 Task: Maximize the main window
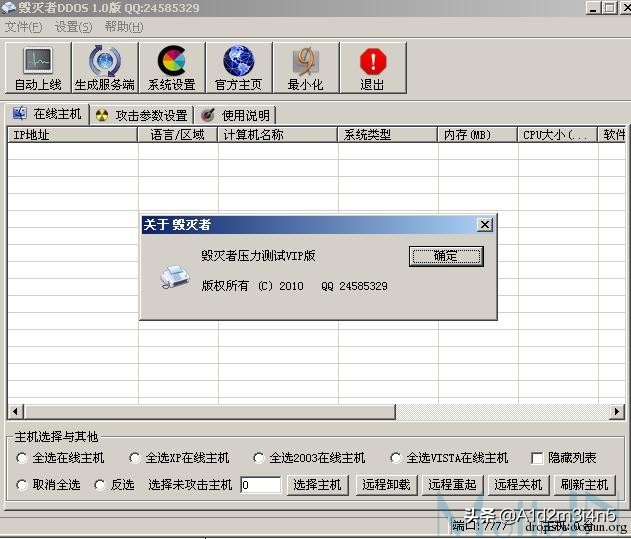(610, 8)
